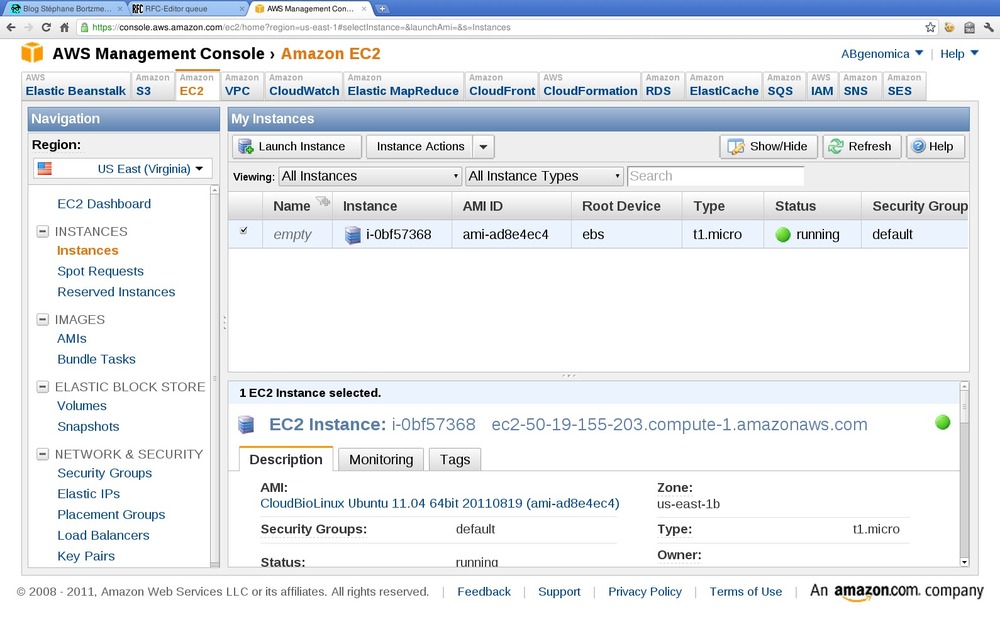
Task: Collapse the ELASTIC BLOCK STORE section
Action: tap(43, 387)
